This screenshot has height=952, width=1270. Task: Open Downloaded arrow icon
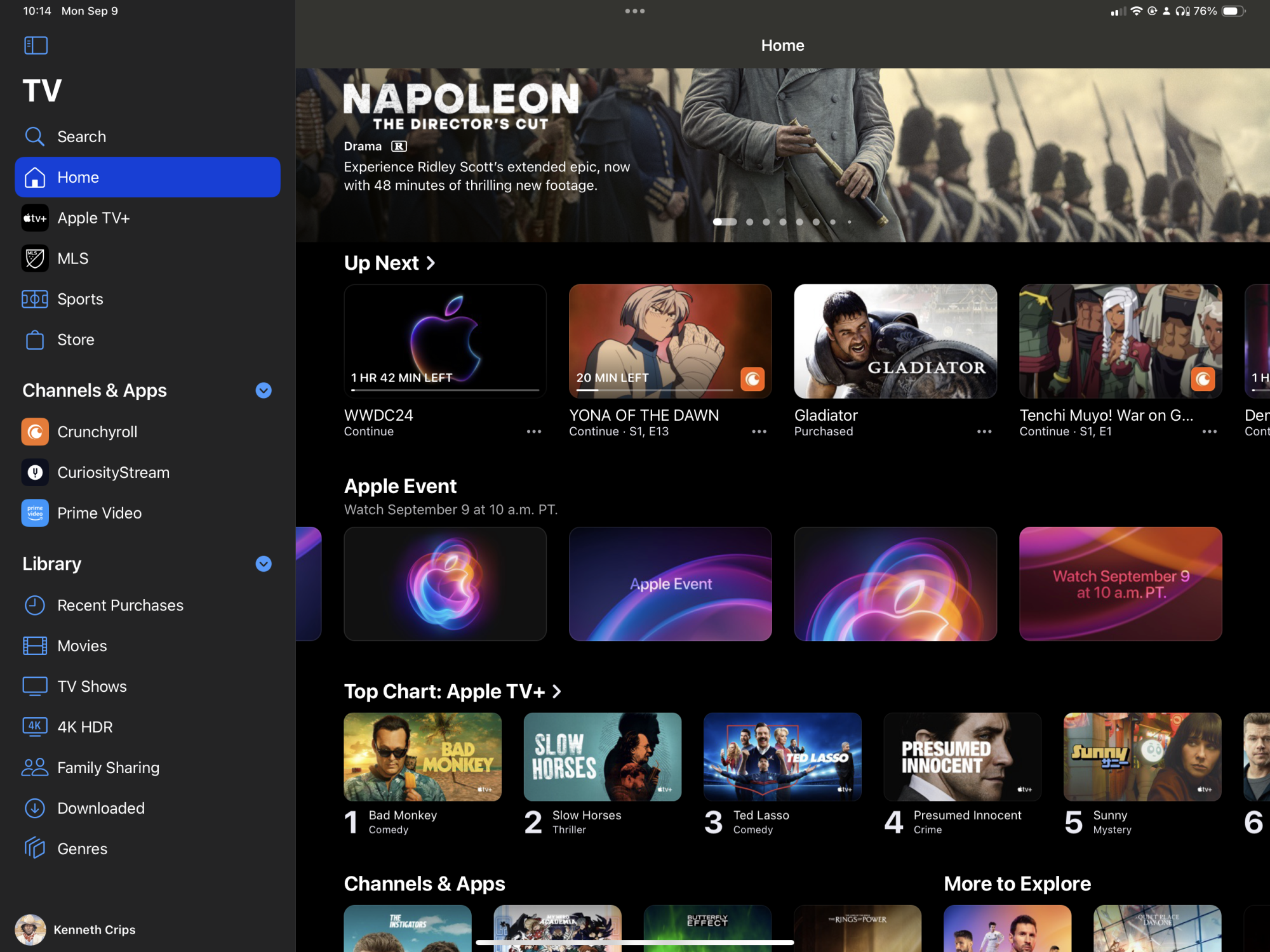34,808
